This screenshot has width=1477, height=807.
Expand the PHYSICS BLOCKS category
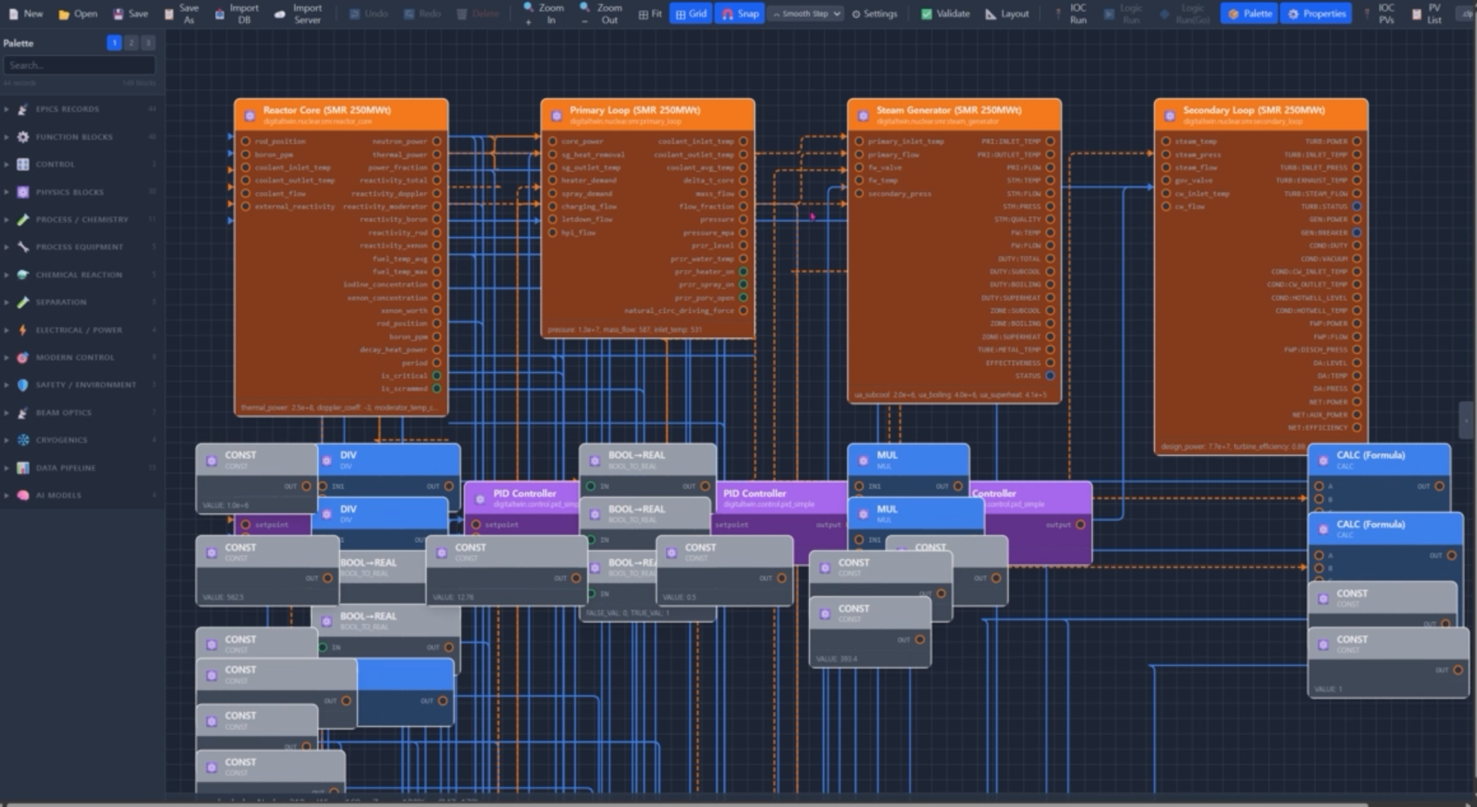click(80, 192)
